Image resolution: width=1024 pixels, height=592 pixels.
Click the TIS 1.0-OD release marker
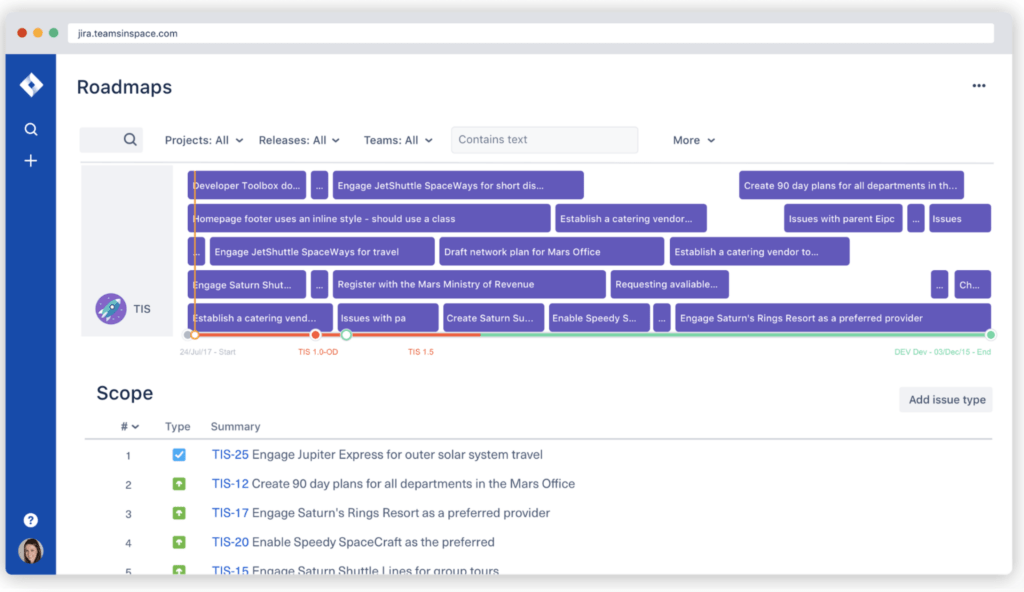click(x=315, y=335)
